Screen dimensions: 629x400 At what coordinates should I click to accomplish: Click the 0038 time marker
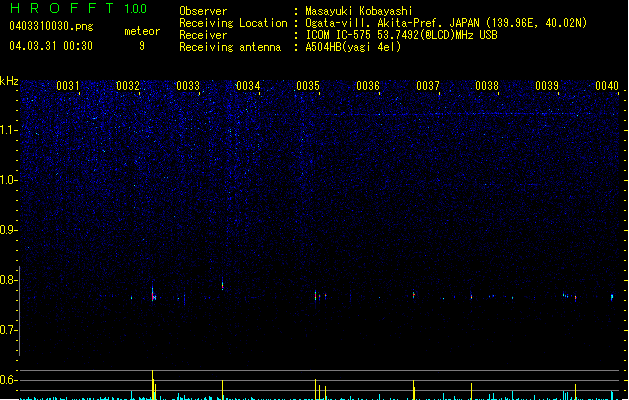(x=487, y=85)
